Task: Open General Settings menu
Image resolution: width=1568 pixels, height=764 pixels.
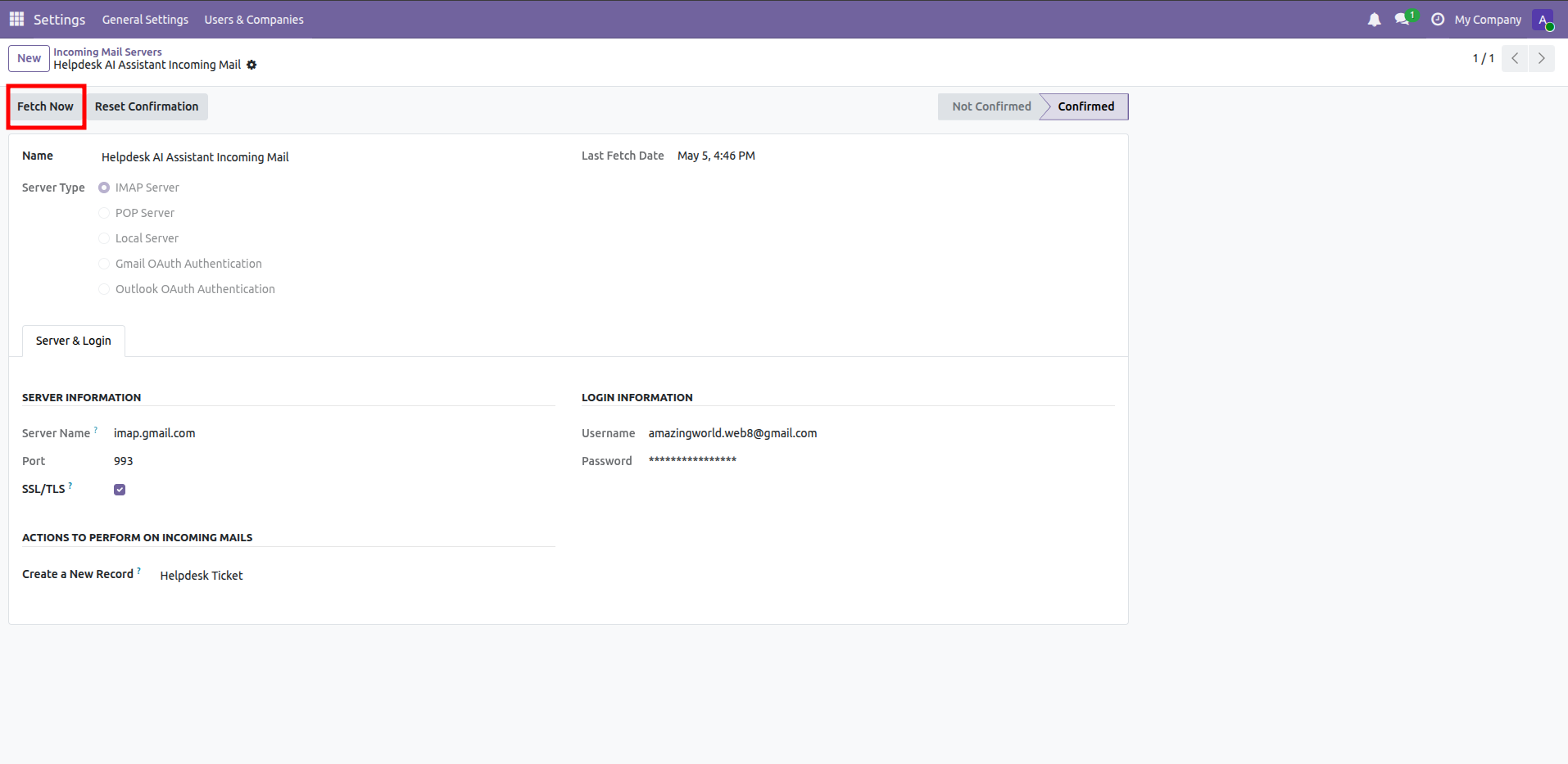Action: pos(145,20)
